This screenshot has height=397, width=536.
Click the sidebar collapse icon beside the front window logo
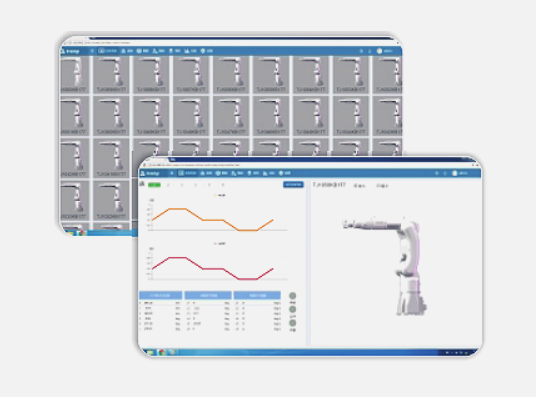point(171,173)
